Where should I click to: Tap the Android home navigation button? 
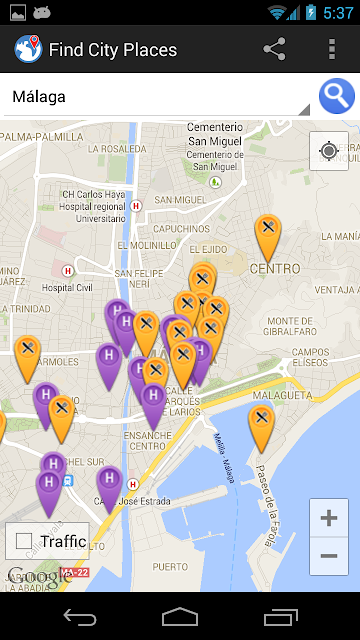coord(180,617)
